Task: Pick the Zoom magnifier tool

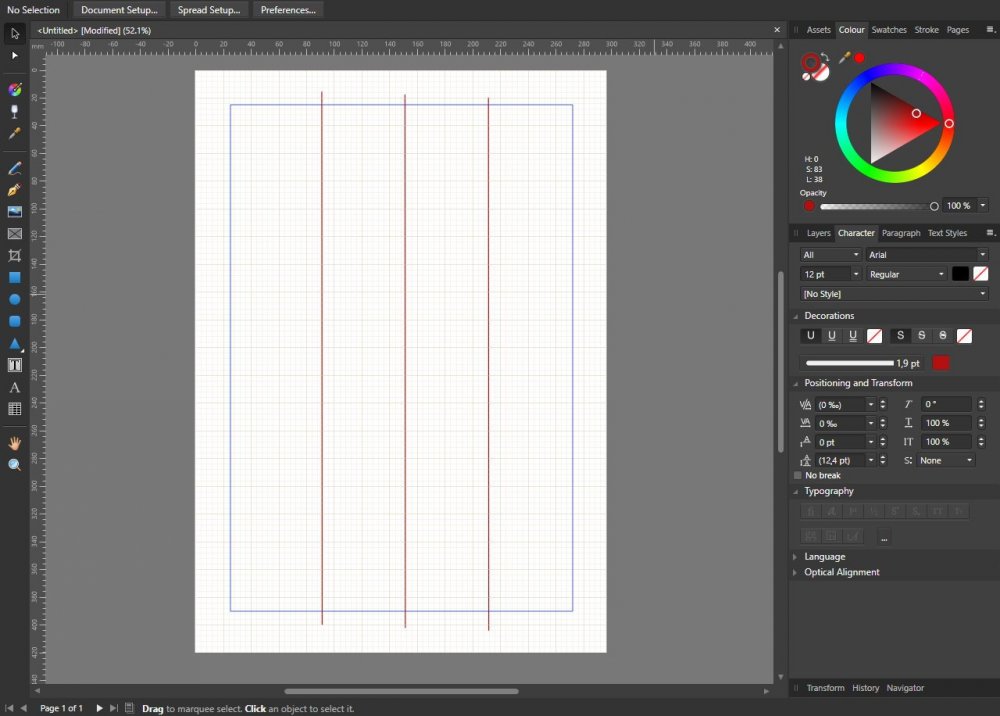Action: (x=14, y=465)
